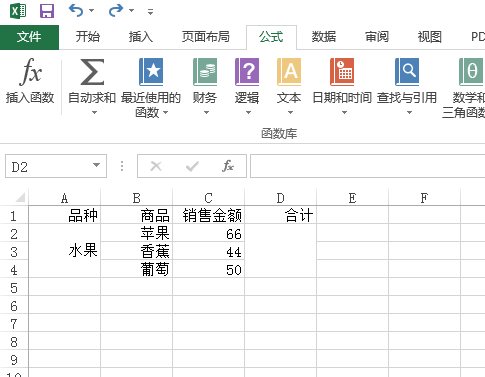Select column B header

(x=137, y=198)
